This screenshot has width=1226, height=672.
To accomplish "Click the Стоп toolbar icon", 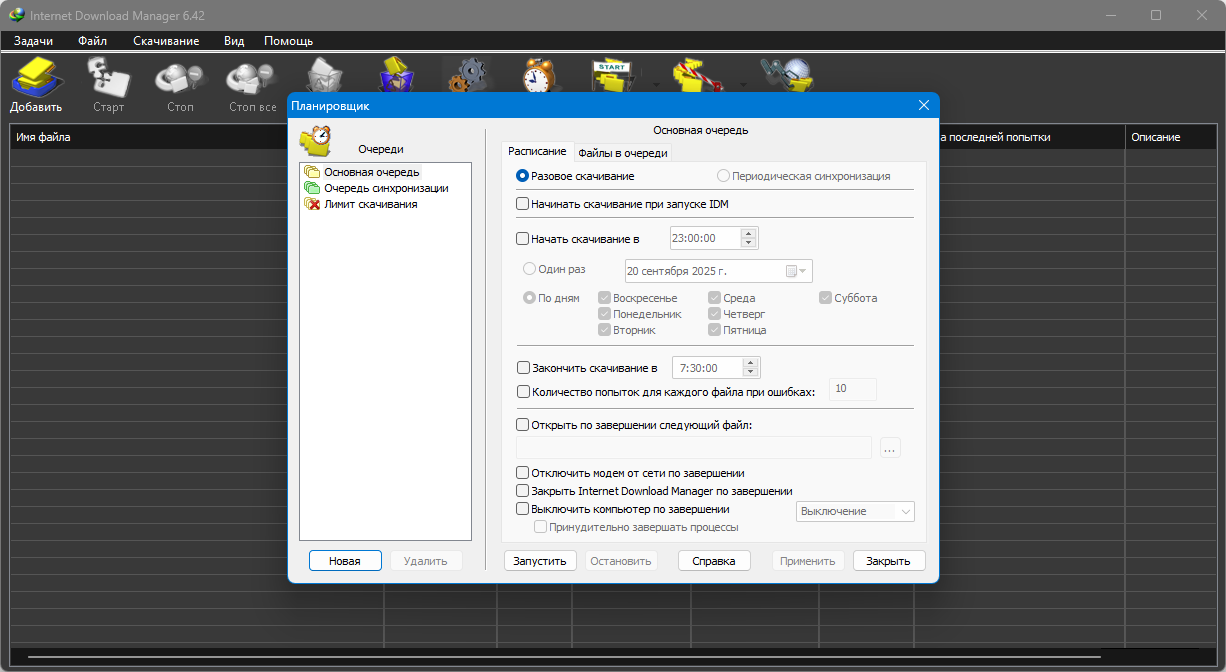I will pyautogui.click(x=180, y=81).
